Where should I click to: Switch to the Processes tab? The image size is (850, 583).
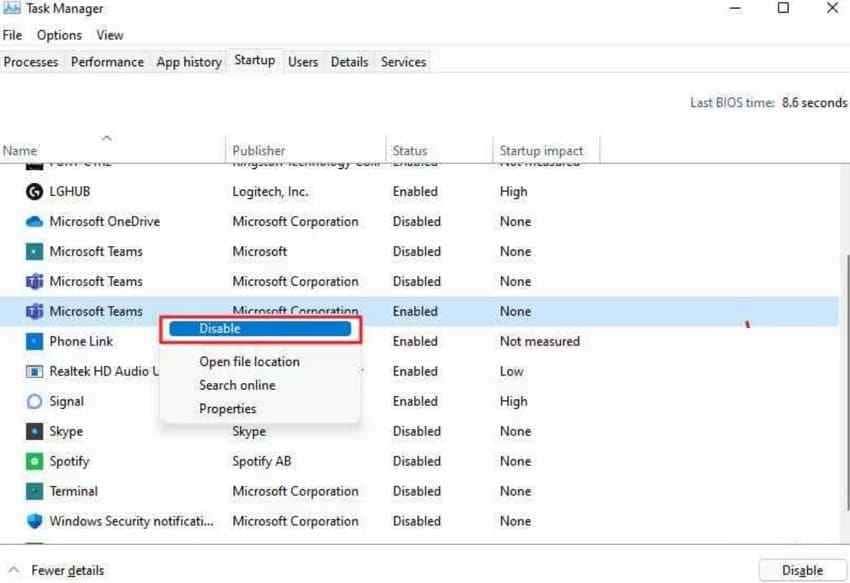(x=31, y=62)
